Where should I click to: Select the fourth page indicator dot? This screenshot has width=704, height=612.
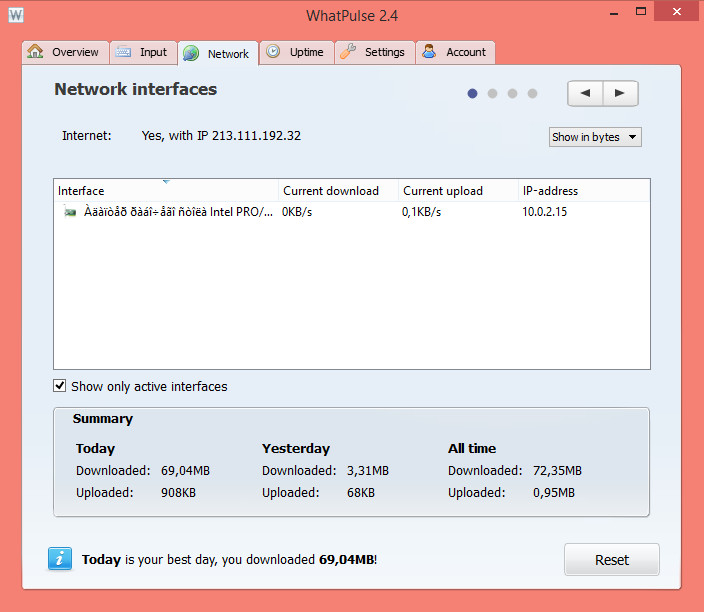click(532, 93)
